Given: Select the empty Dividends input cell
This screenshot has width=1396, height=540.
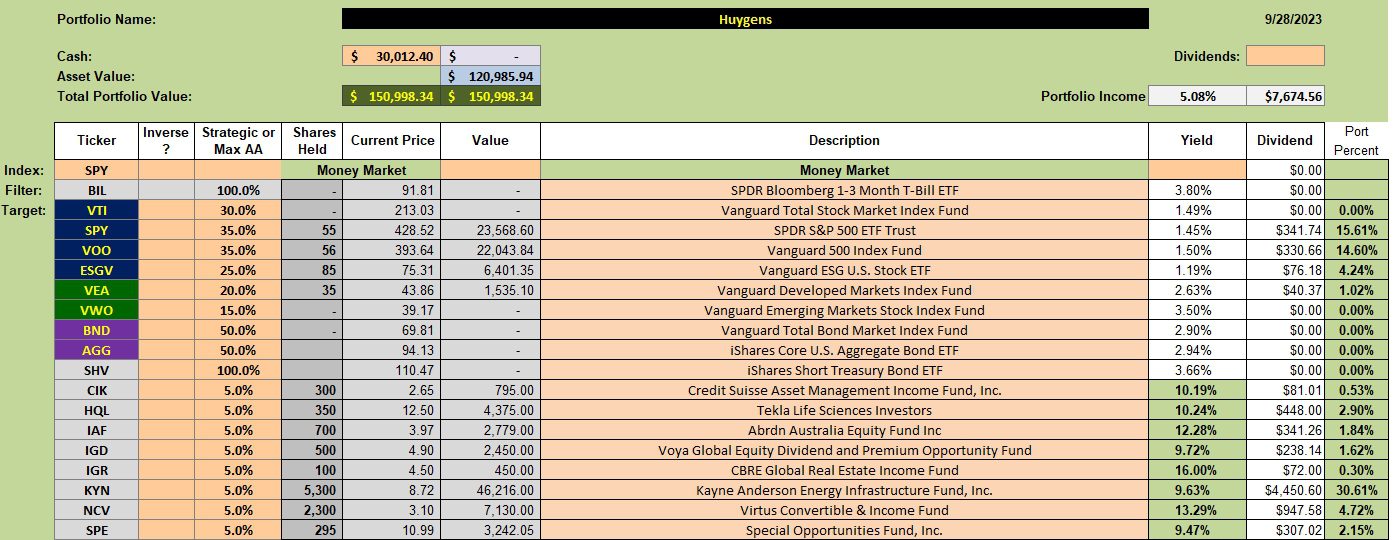Looking at the screenshot, I should coord(1285,56).
